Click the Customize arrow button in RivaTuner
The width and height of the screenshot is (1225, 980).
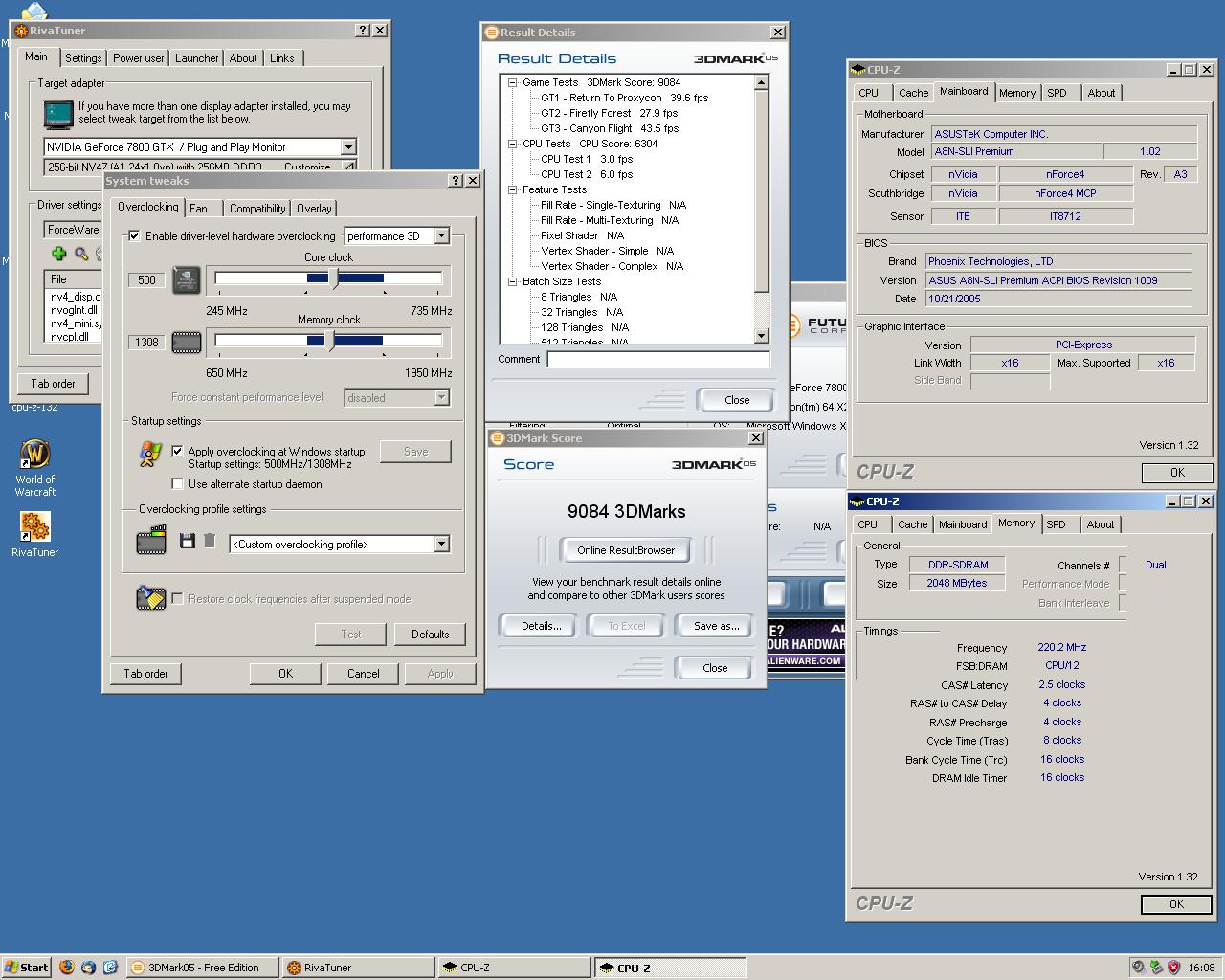click(348, 167)
